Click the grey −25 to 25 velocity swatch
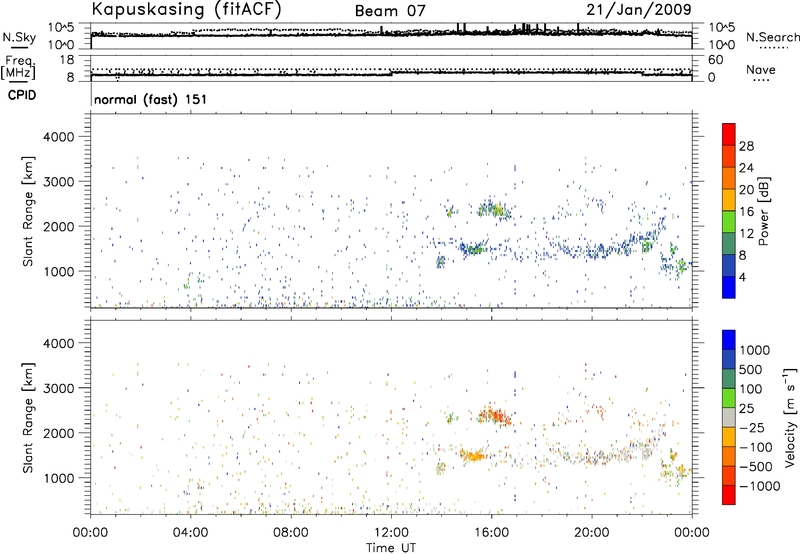The height and width of the screenshot is (554, 800). coord(729,417)
